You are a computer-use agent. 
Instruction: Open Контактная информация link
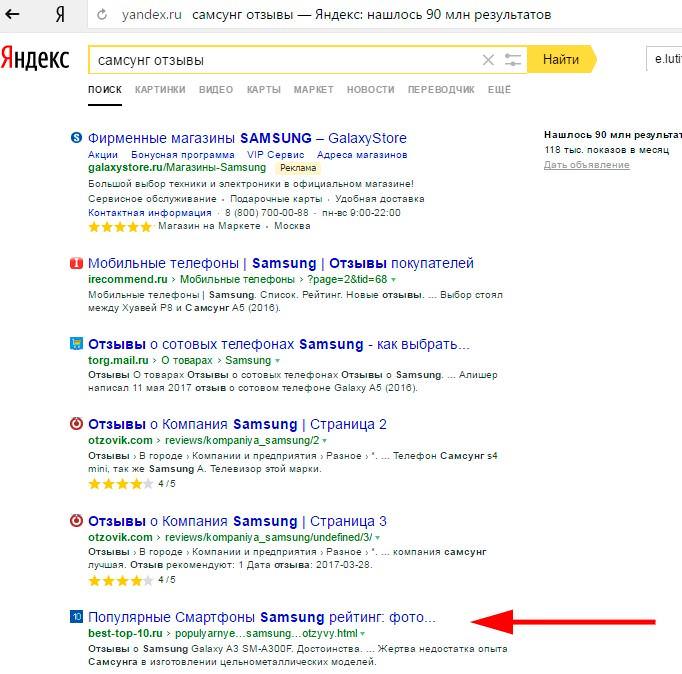[x=150, y=213]
